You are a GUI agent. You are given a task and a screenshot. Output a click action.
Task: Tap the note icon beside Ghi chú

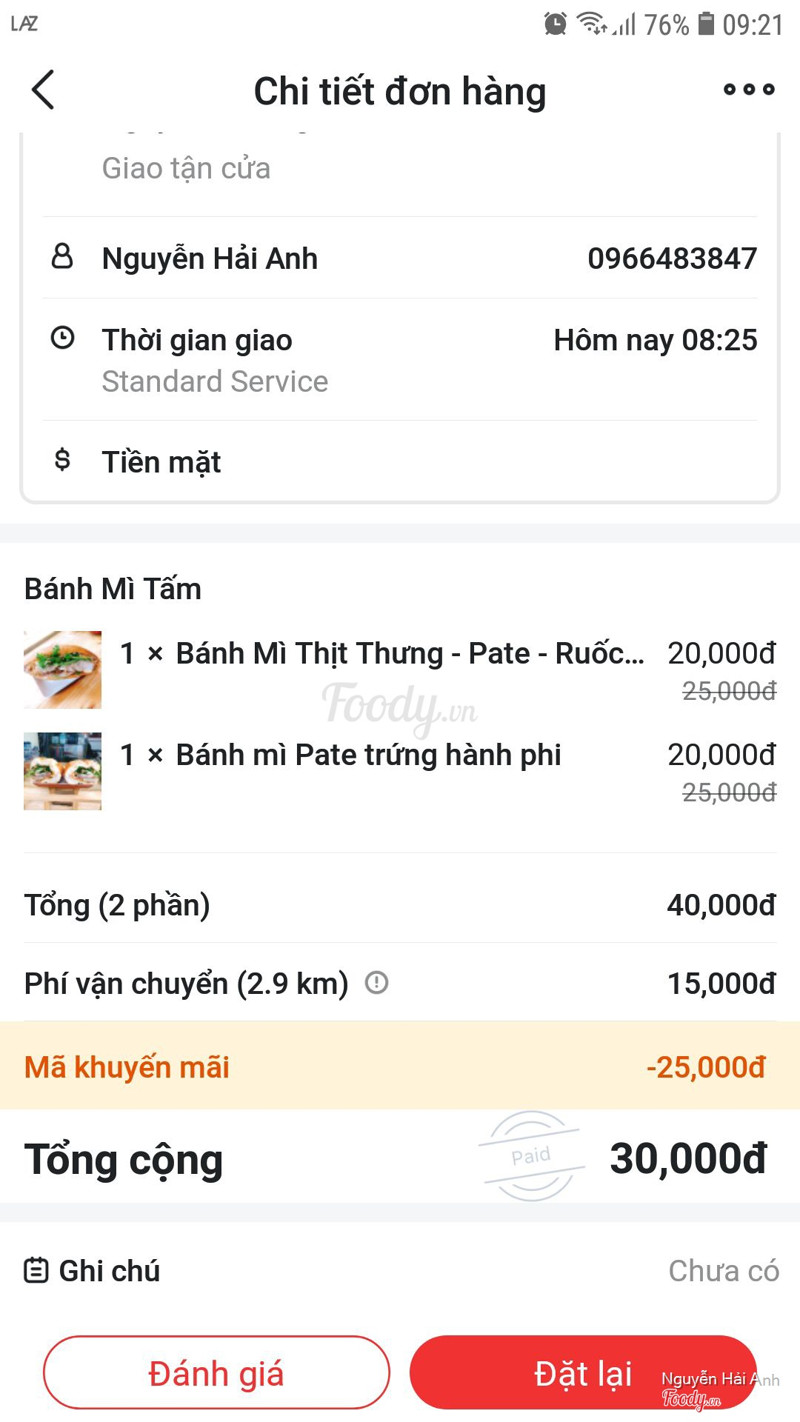tap(36, 1271)
